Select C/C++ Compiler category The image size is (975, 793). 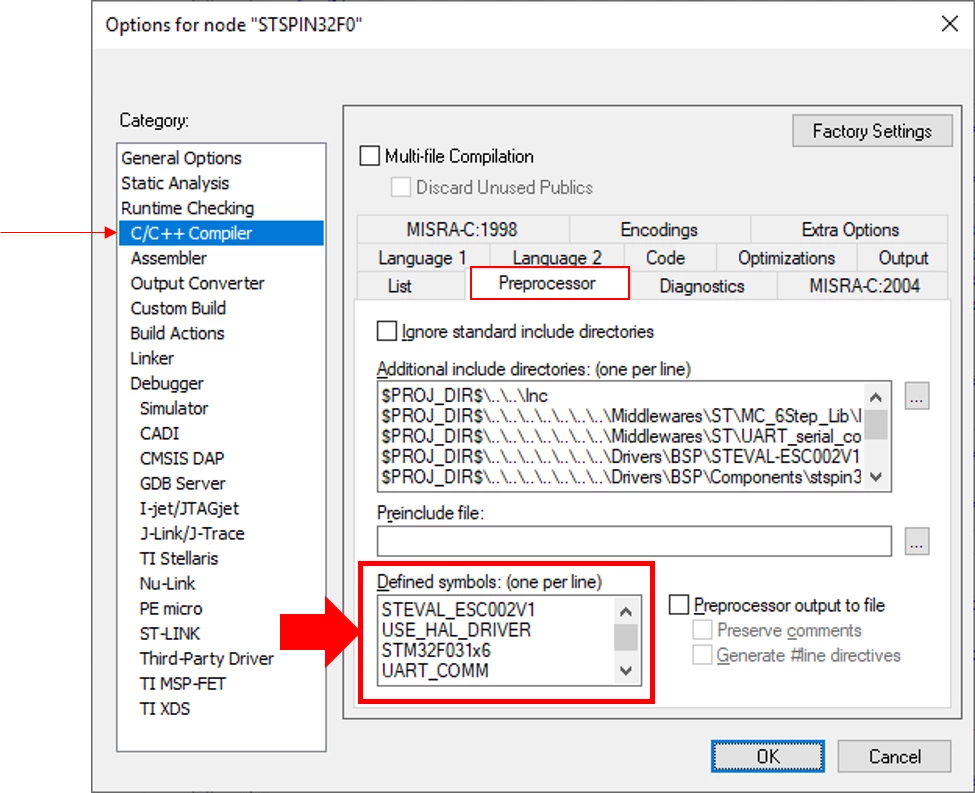click(x=221, y=233)
